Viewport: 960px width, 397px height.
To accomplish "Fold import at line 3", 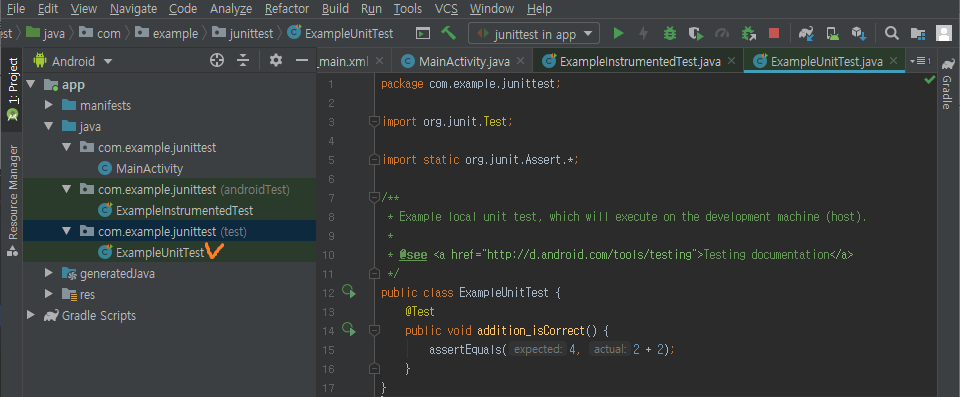I will point(374,121).
